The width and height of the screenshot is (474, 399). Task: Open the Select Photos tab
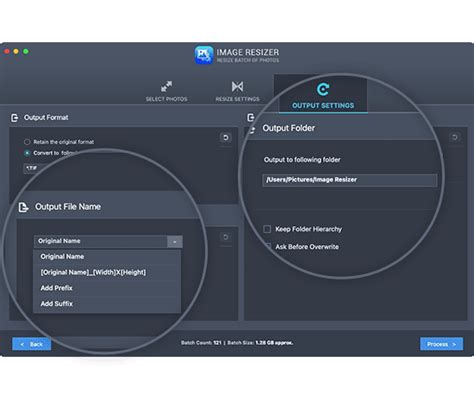[166, 91]
